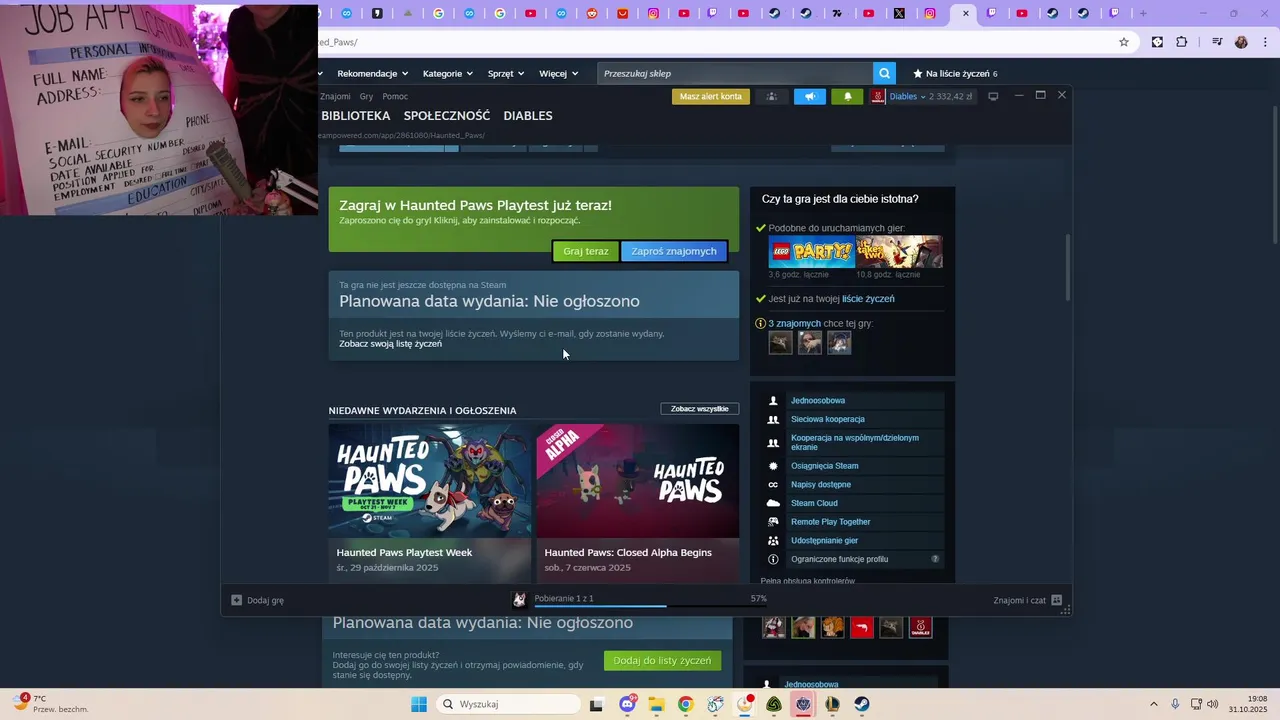Image resolution: width=1280 pixels, height=720 pixels.
Task: Click the Diables profile avatar in Steam header
Action: (x=878, y=96)
